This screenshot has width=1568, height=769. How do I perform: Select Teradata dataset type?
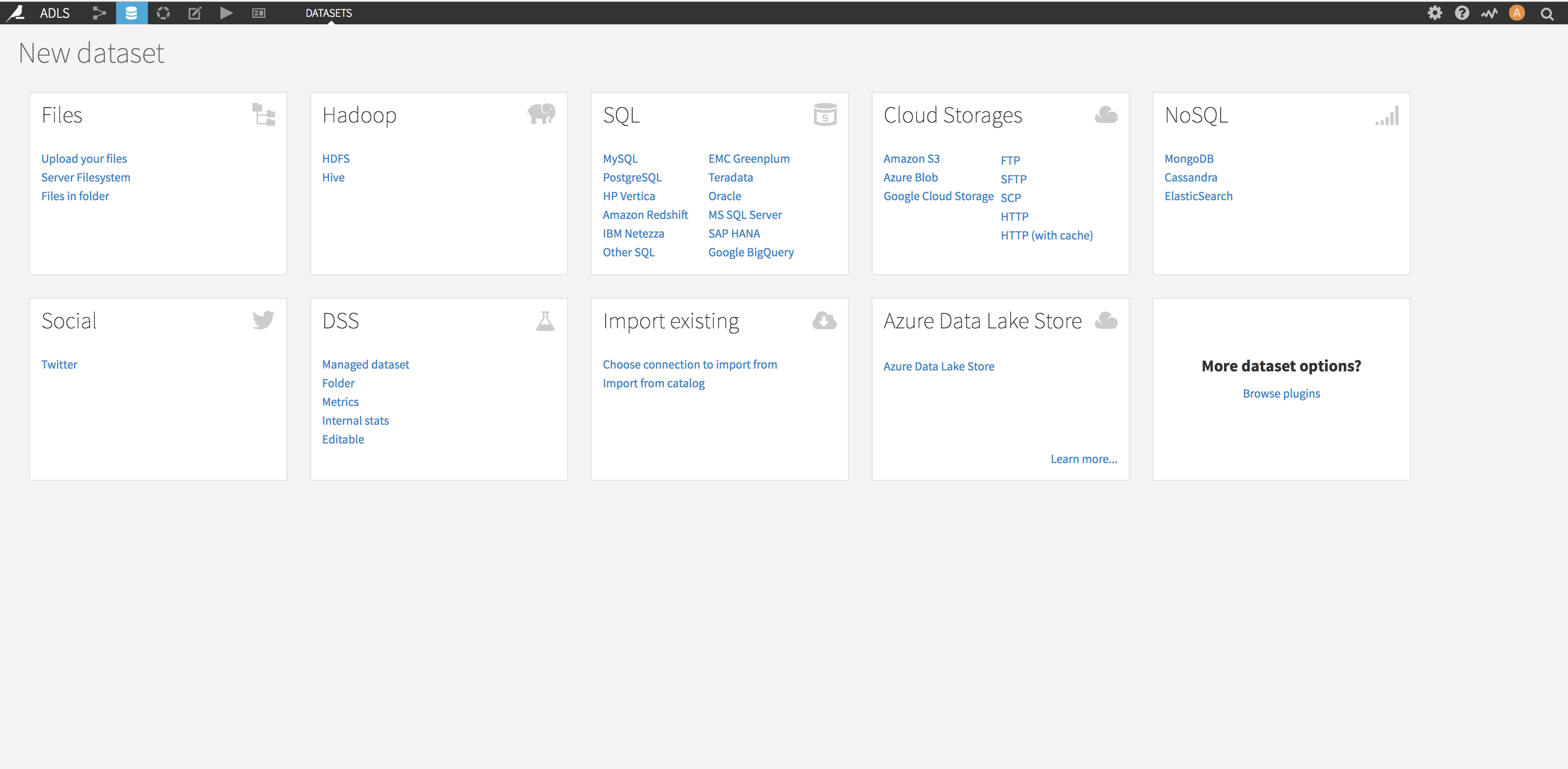(x=731, y=178)
